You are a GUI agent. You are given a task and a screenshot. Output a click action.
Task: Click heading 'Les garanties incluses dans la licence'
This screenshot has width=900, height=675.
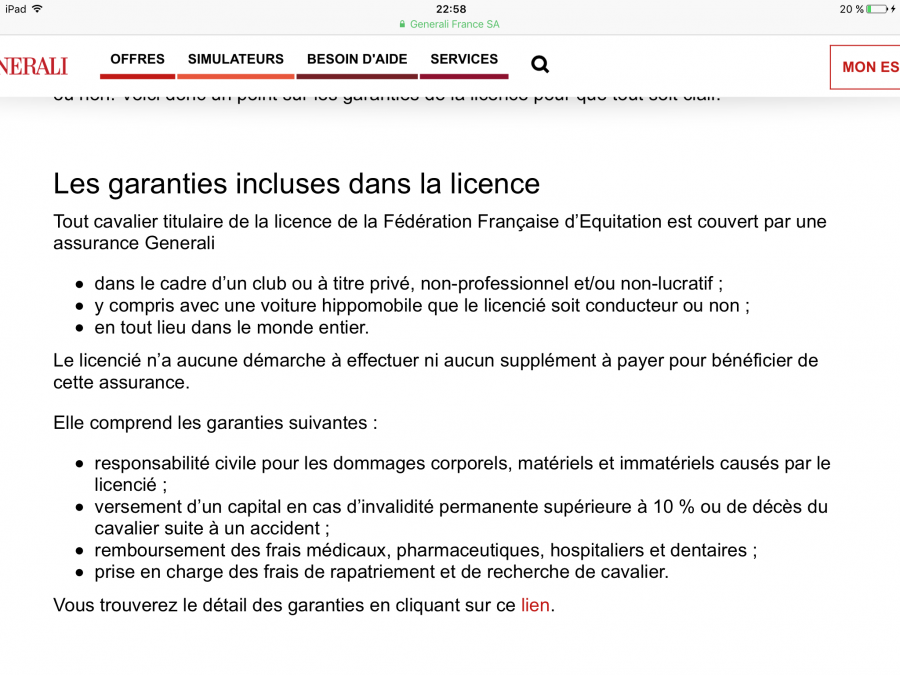[296, 184]
